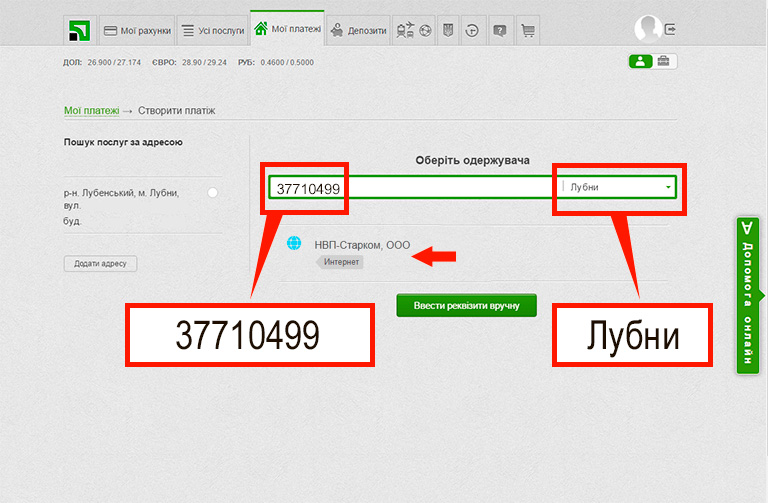Switch to individual person account mode
768x503 pixels.
[x=640, y=62]
